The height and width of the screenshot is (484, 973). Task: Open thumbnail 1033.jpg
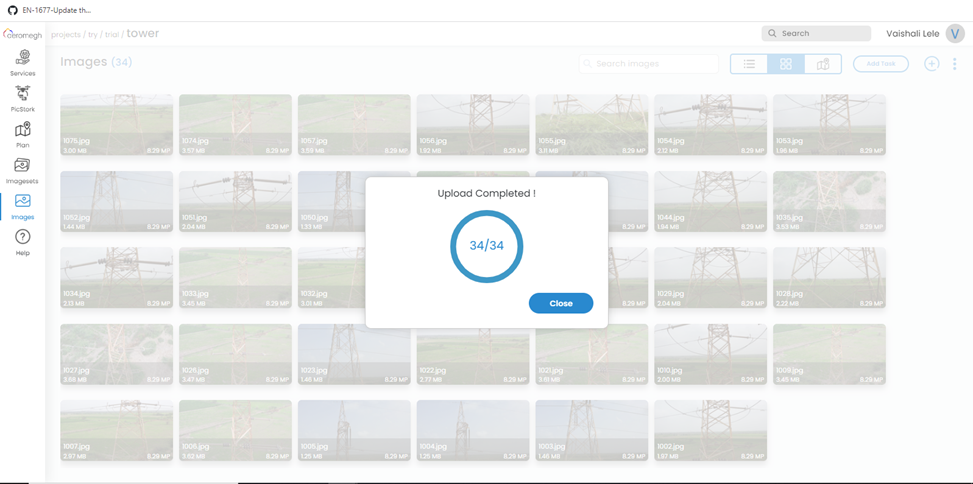point(235,278)
